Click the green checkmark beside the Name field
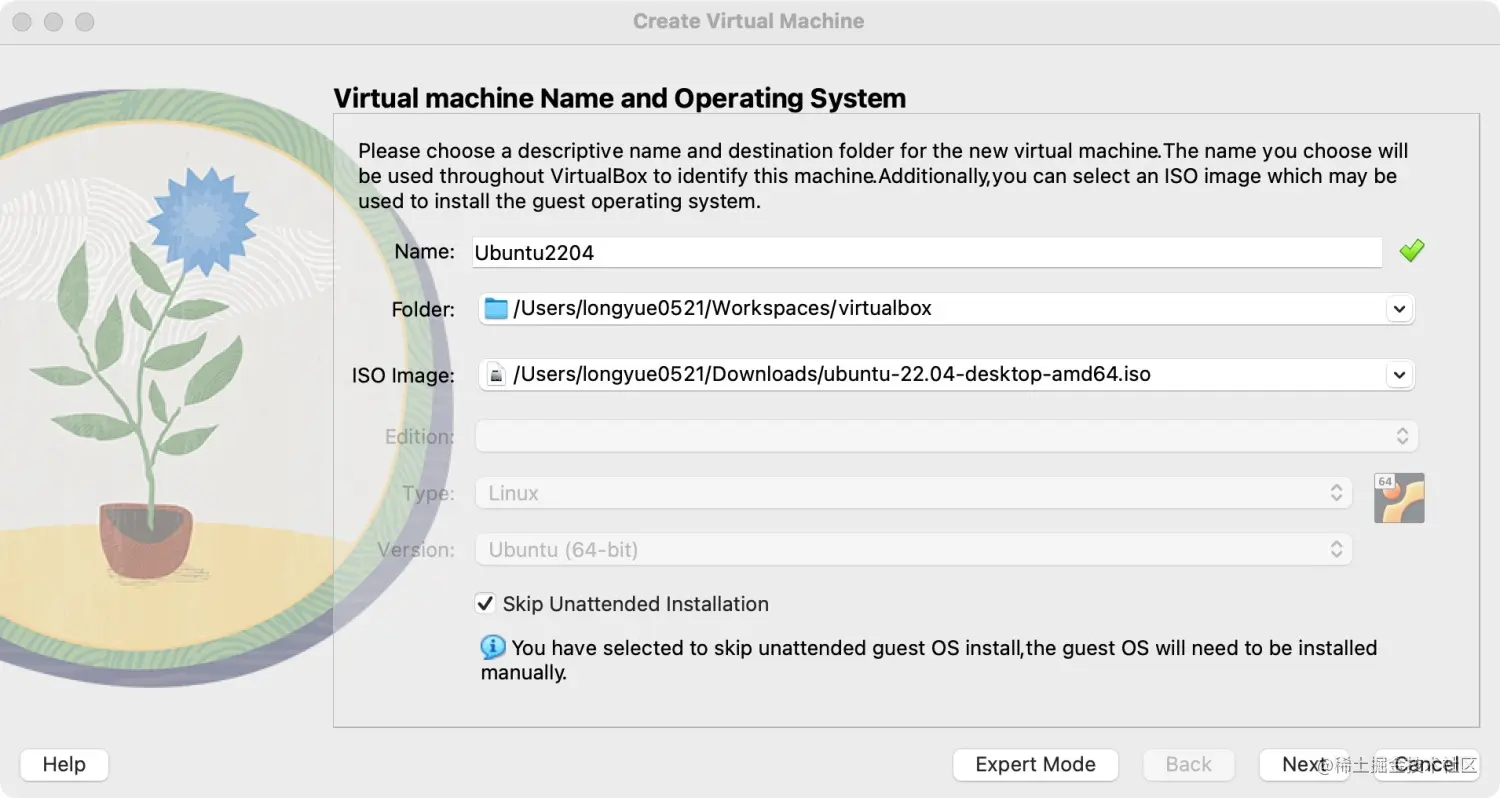Image resolution: width=1500 pixels, height=798 pixels. pos(1411,251)
